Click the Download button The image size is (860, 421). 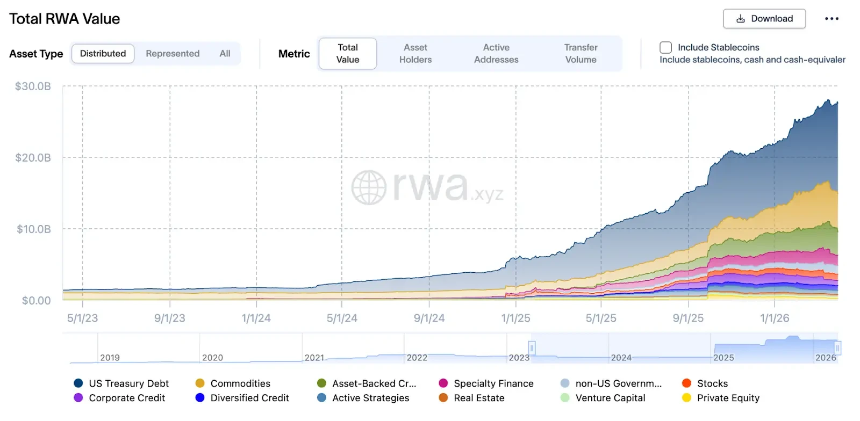[764, 18]
